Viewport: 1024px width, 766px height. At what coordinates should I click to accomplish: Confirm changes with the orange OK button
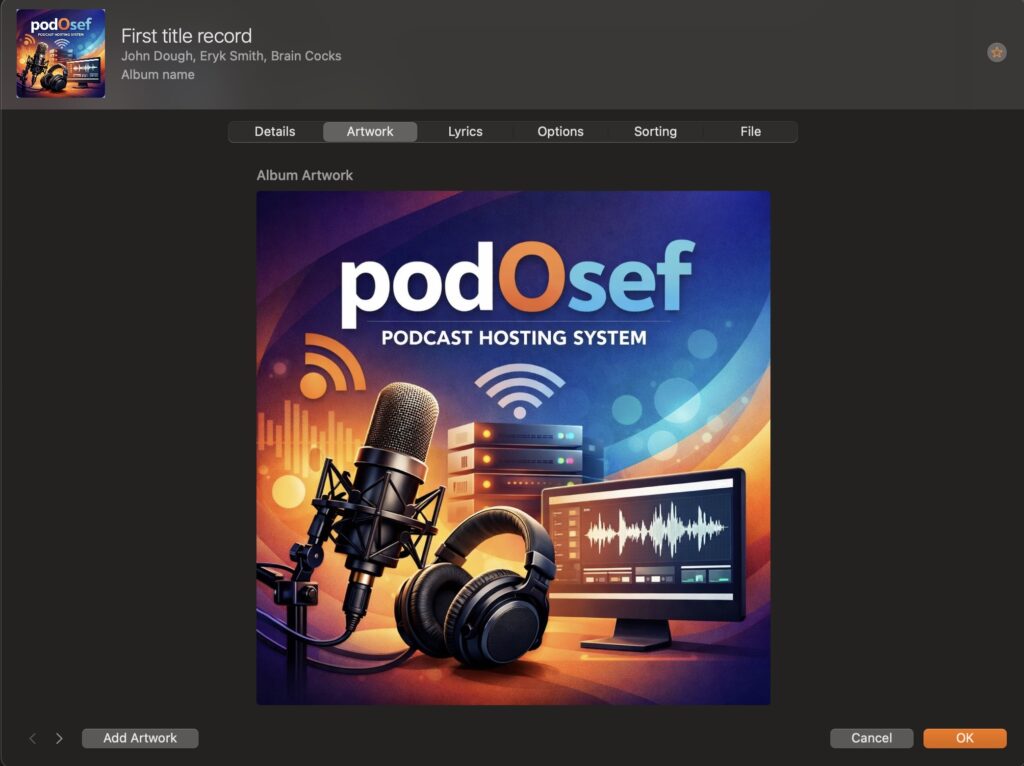964,738
